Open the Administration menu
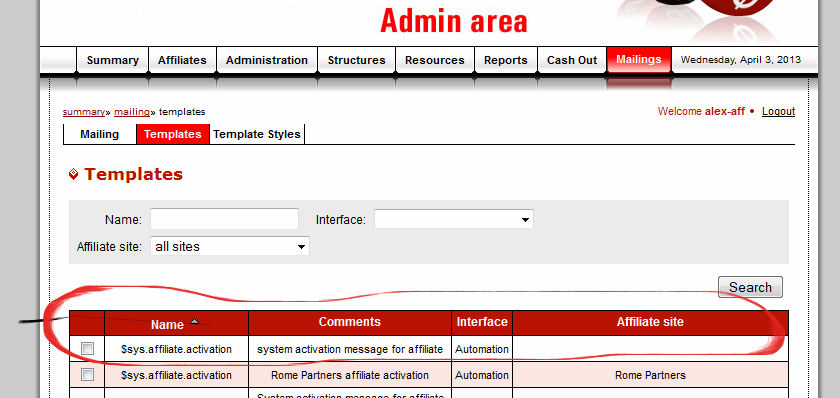Screen dimensions: 840x398 pyautogui.click(x=267, y=60)
